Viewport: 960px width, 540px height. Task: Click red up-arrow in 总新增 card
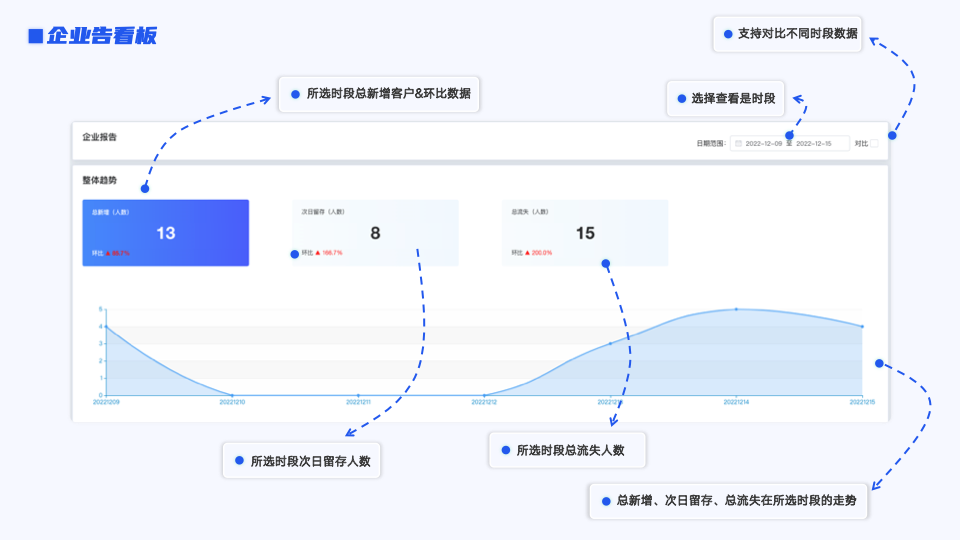108,253
